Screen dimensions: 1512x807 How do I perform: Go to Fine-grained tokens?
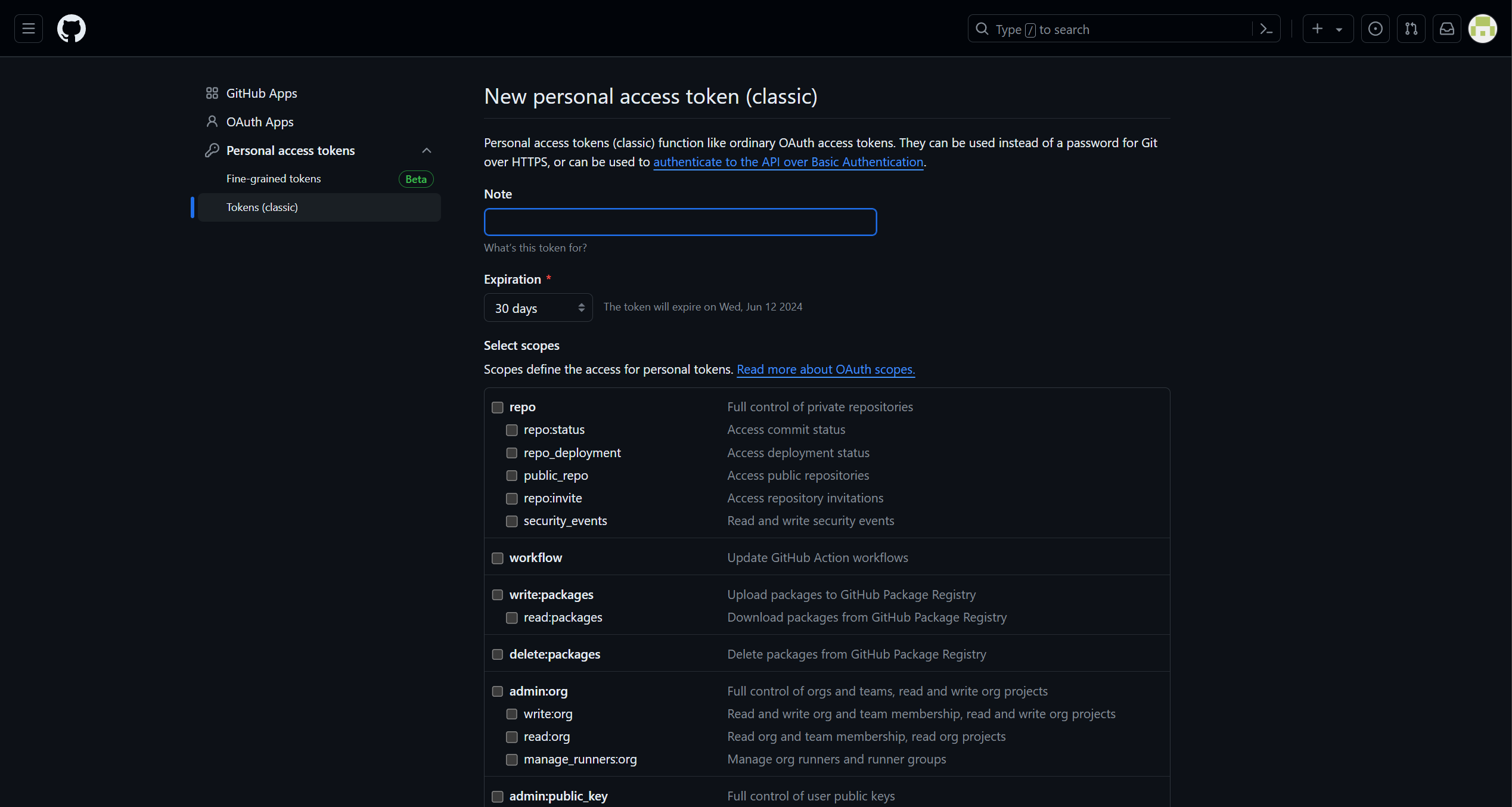click(274, 179)
